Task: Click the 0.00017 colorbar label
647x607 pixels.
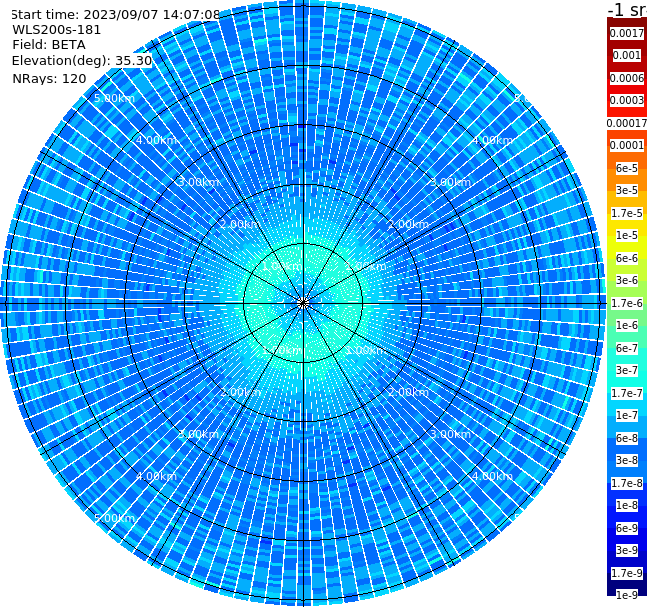Action: click(x=627, y=123)
